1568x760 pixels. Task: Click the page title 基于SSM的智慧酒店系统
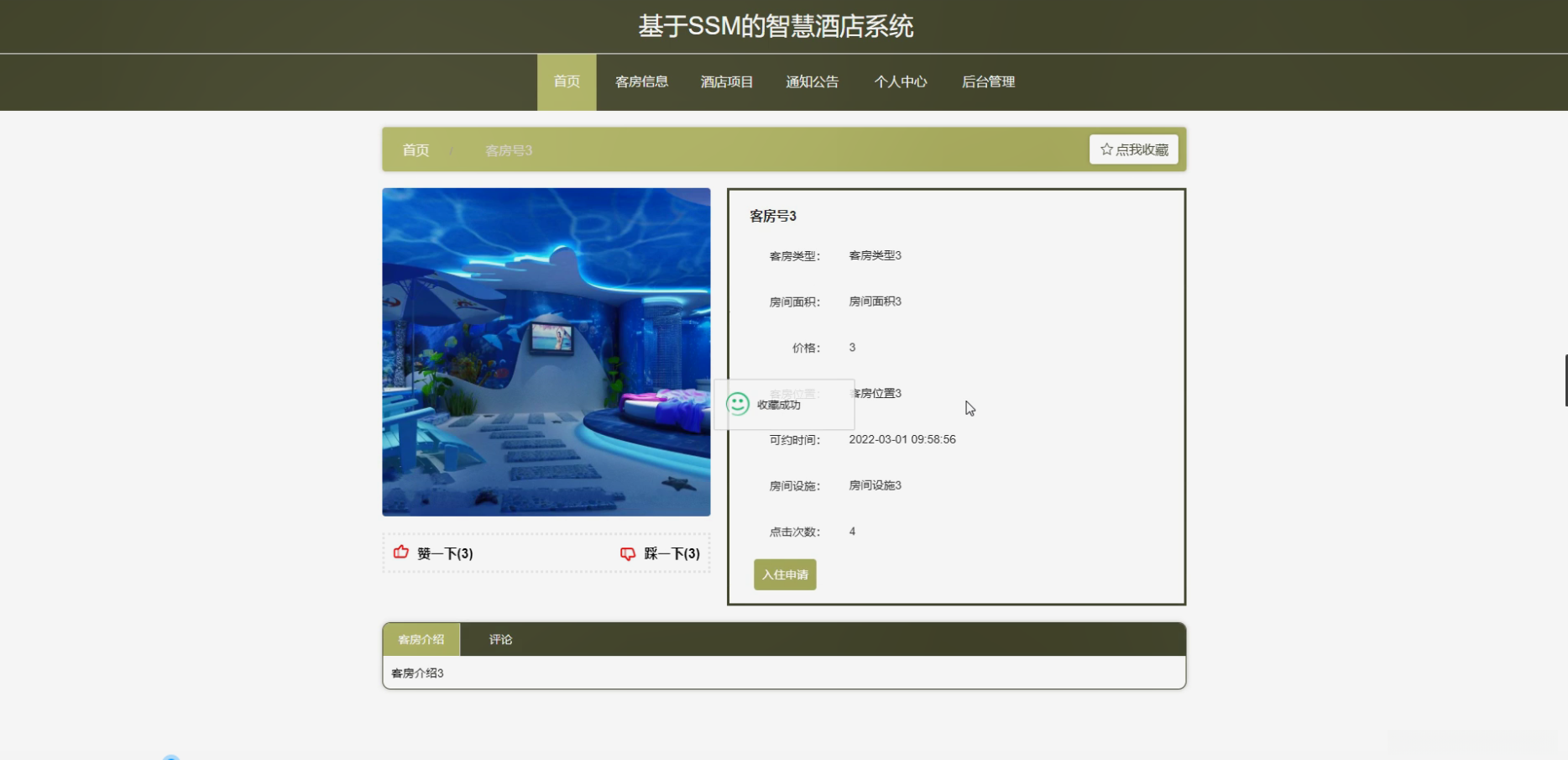(x=776, y=26)
